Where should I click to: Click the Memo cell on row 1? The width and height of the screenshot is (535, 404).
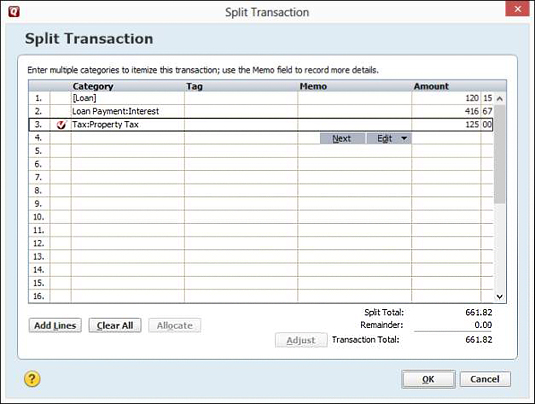(355, 98)
